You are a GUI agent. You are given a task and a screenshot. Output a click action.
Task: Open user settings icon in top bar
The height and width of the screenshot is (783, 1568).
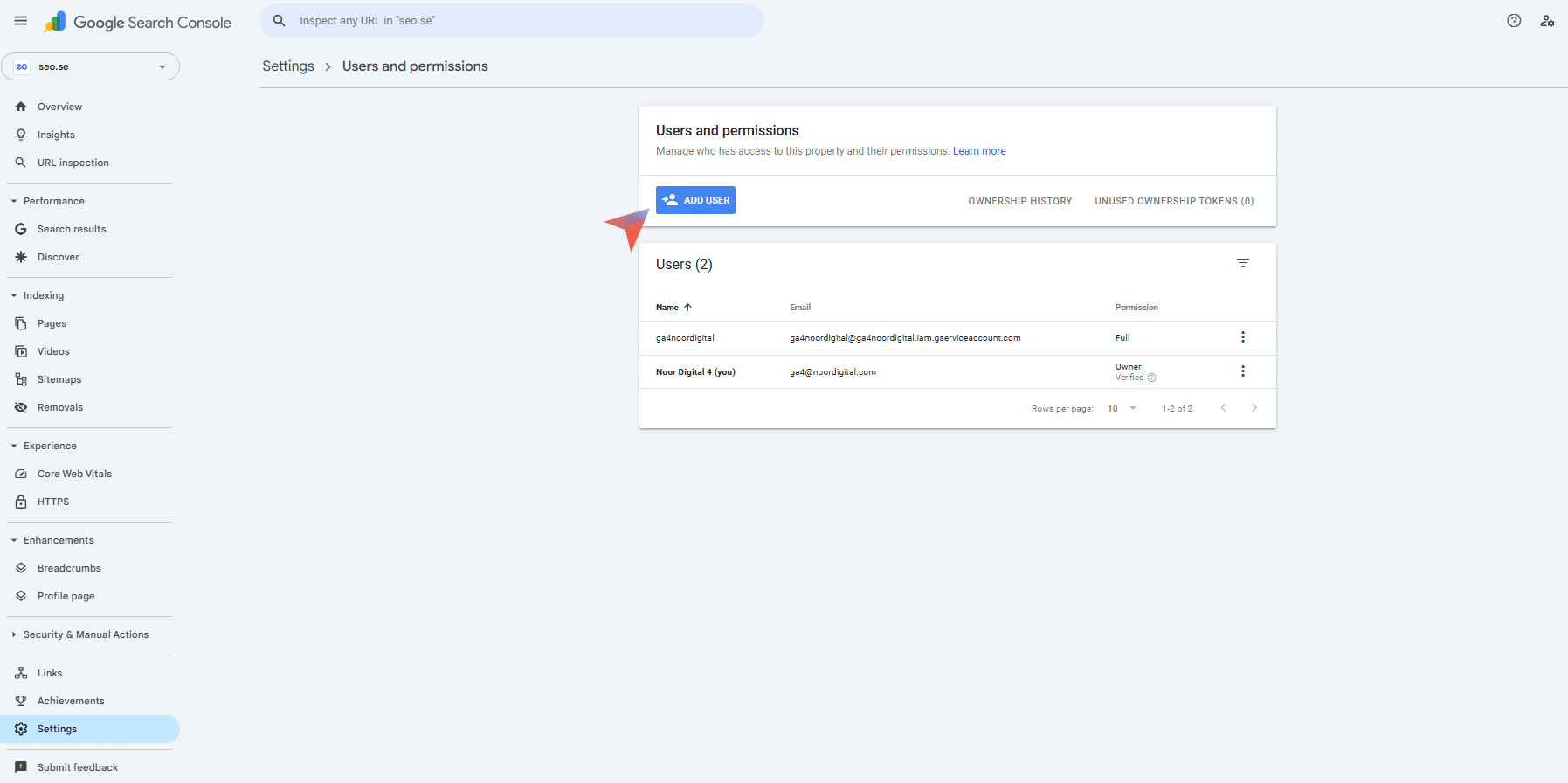[x=1547, y=21]
